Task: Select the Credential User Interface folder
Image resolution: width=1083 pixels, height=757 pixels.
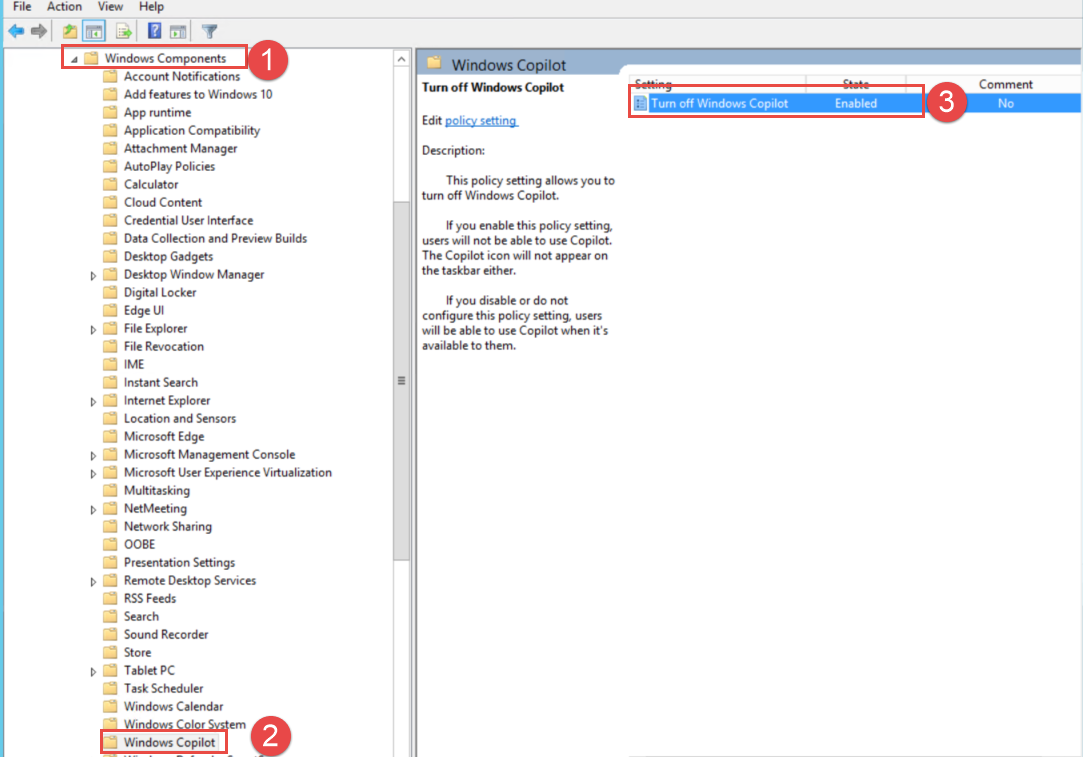Action: (189, 220)
